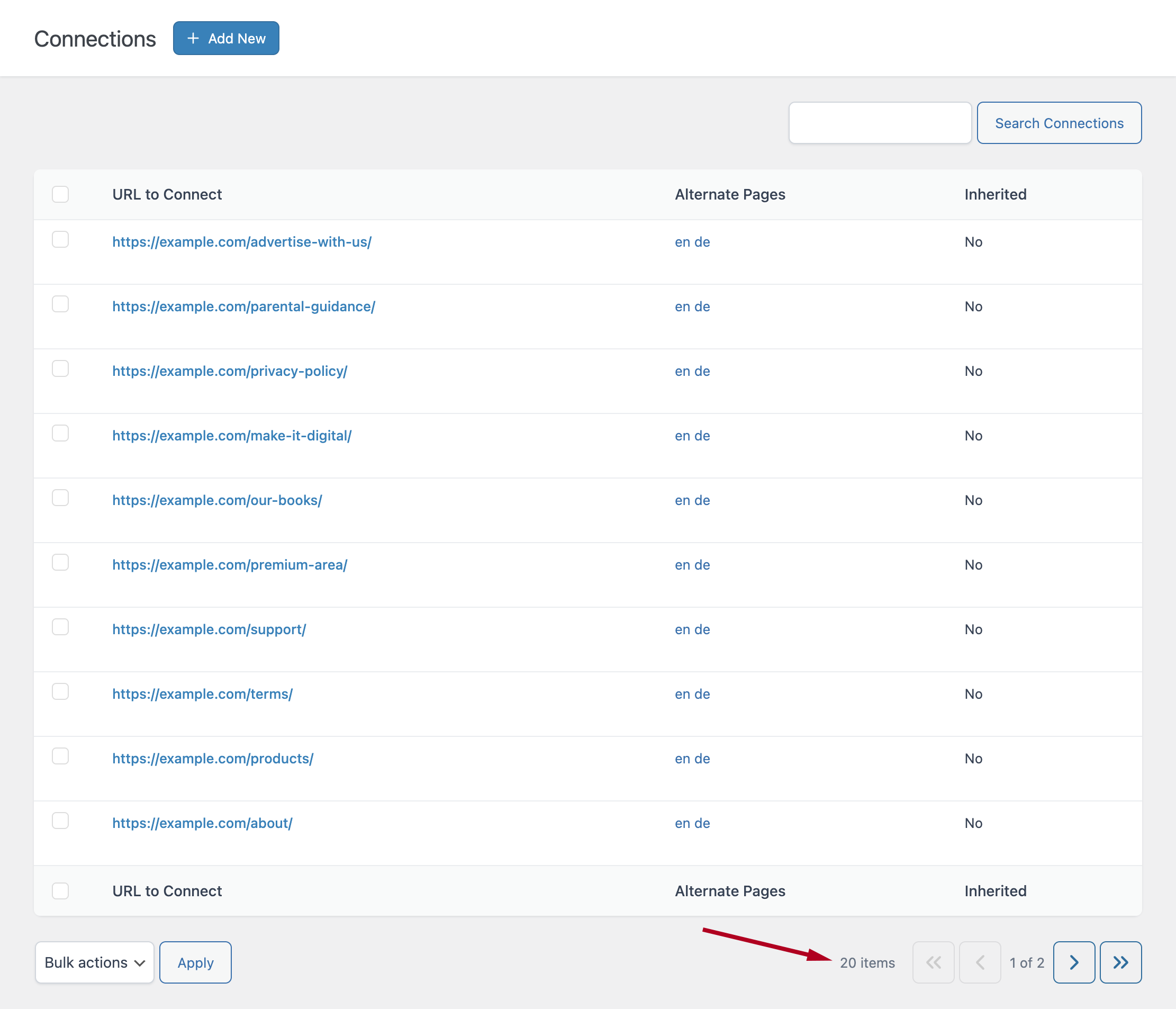
Task: Open the example.com/about/ connection link
Action: (202, 823)
